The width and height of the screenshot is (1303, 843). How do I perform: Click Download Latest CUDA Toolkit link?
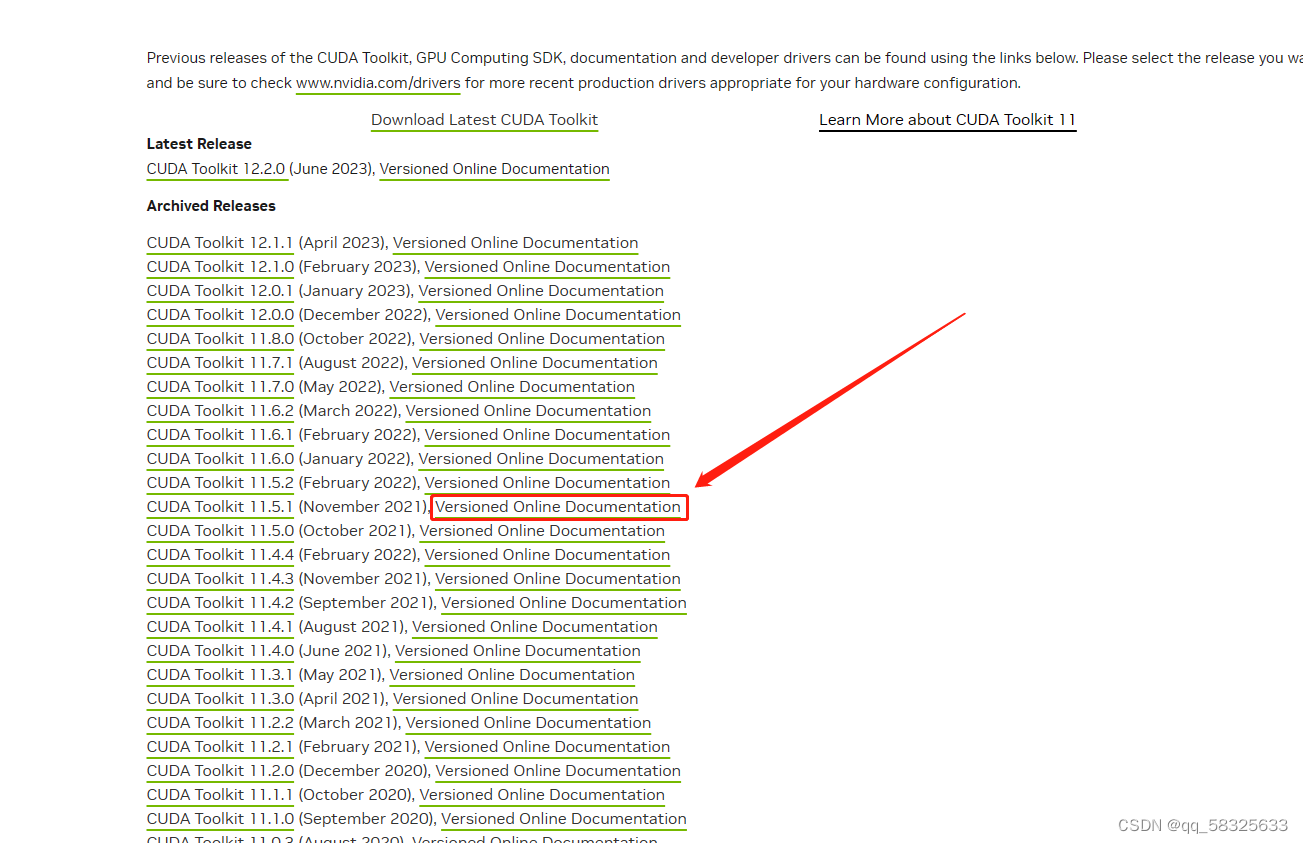(x=484, y=120)
